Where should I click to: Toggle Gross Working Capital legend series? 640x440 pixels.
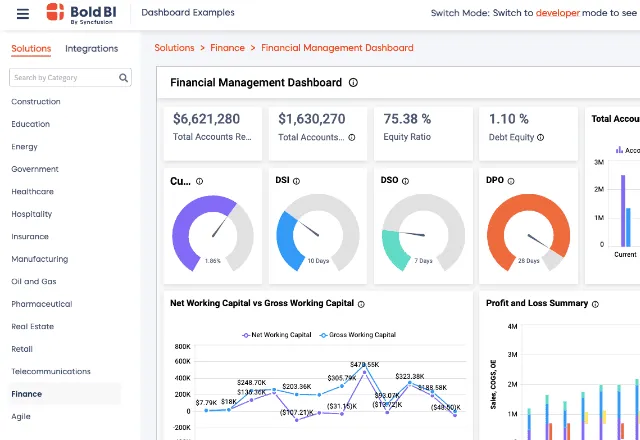pyautogui.click(x=358, y=335)
